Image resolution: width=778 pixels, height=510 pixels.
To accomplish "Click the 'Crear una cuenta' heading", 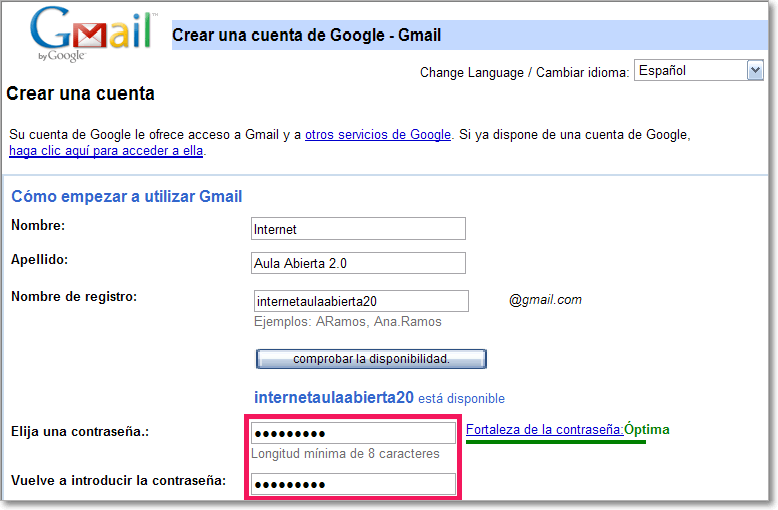I will click(x=80, y=93).
